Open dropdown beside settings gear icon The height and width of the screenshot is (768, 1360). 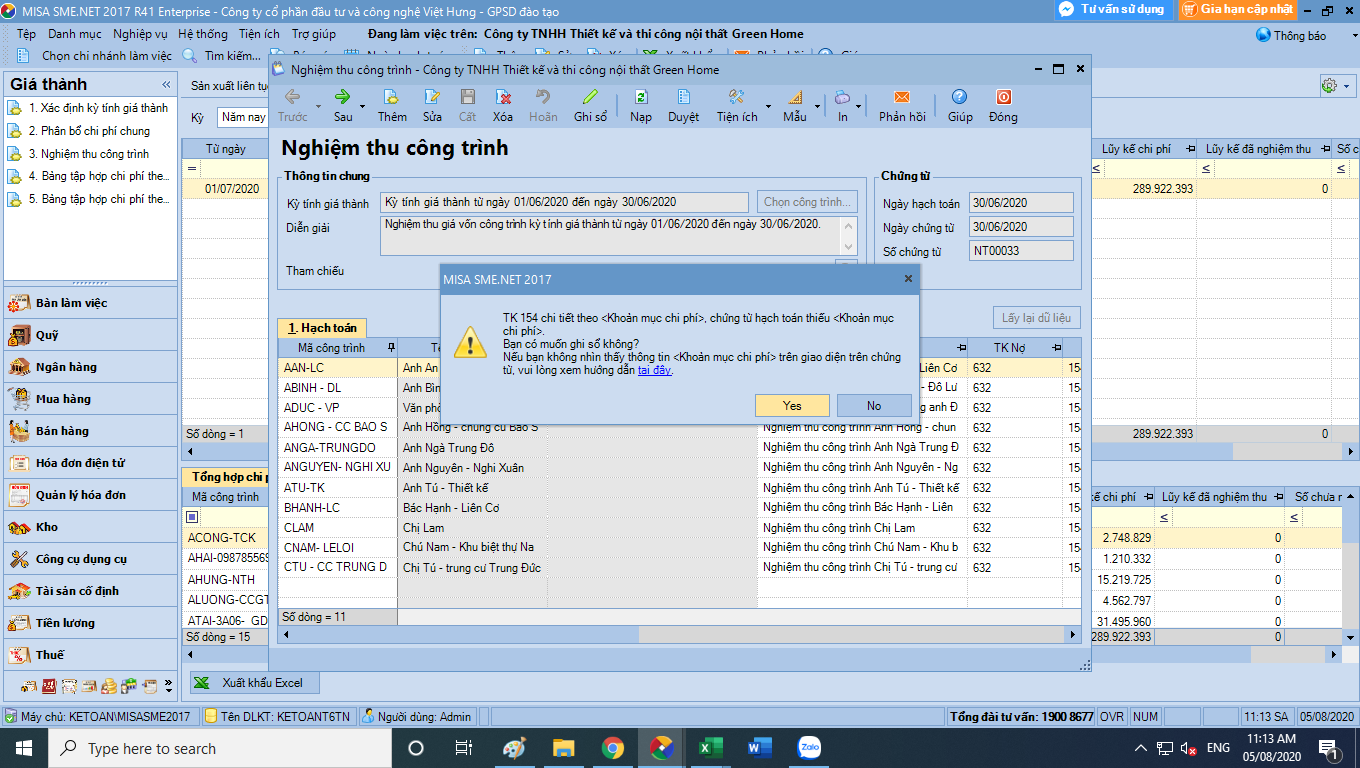(x=1347, y=86)
